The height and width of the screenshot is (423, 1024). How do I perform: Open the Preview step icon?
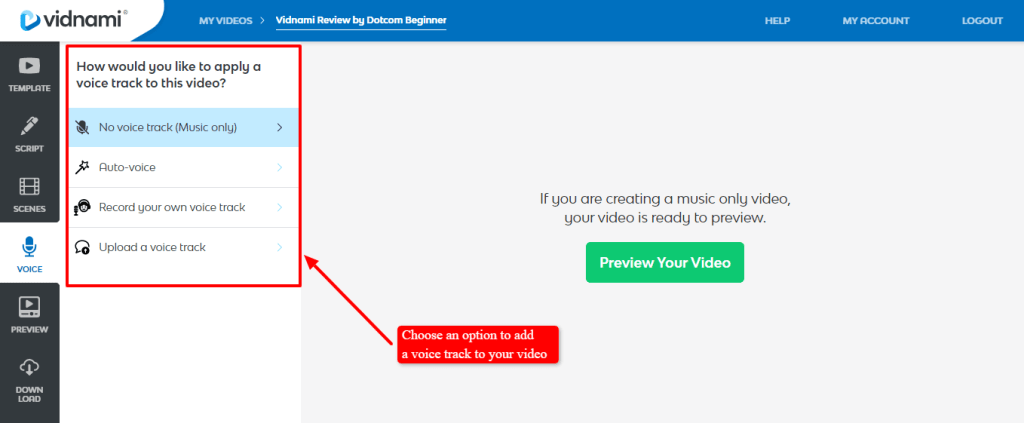[29, 307]
